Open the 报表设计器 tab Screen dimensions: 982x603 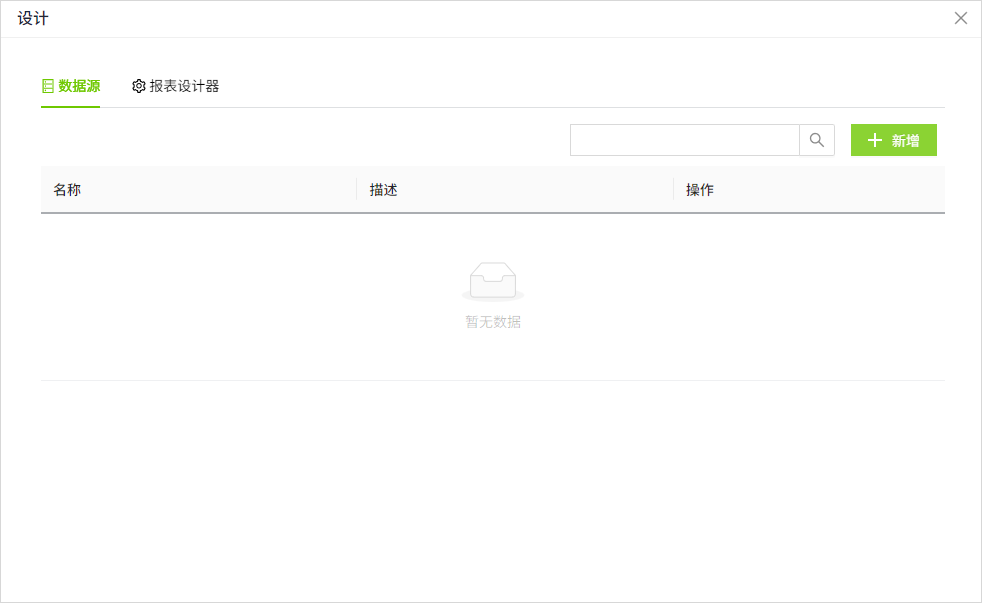(x=184, y=86)
